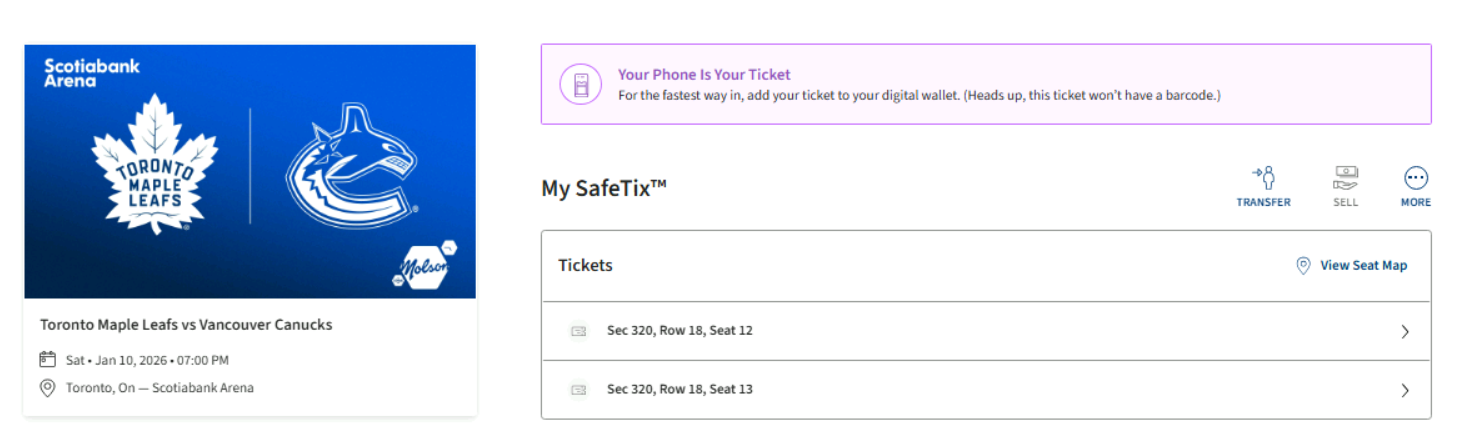Open the More options ellipsis icon
Screen dimensions: 1479x447
click(1416, 179)
